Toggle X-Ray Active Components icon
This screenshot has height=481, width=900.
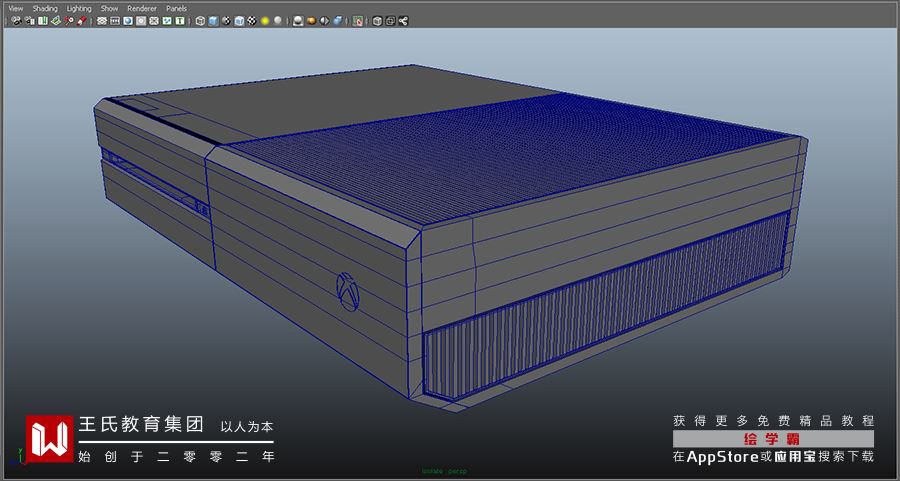click(x=390, y=21)
